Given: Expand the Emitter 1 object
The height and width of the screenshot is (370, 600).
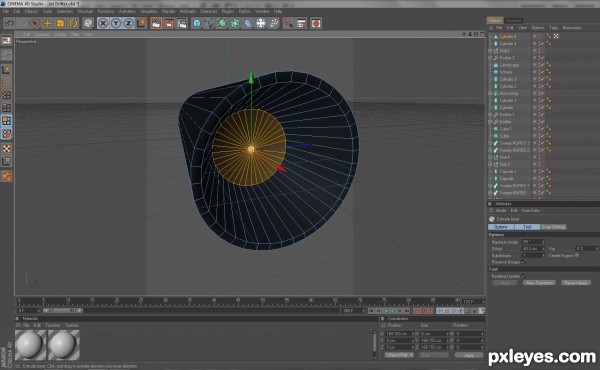Looking at the screenshot, I should point(491,115).
